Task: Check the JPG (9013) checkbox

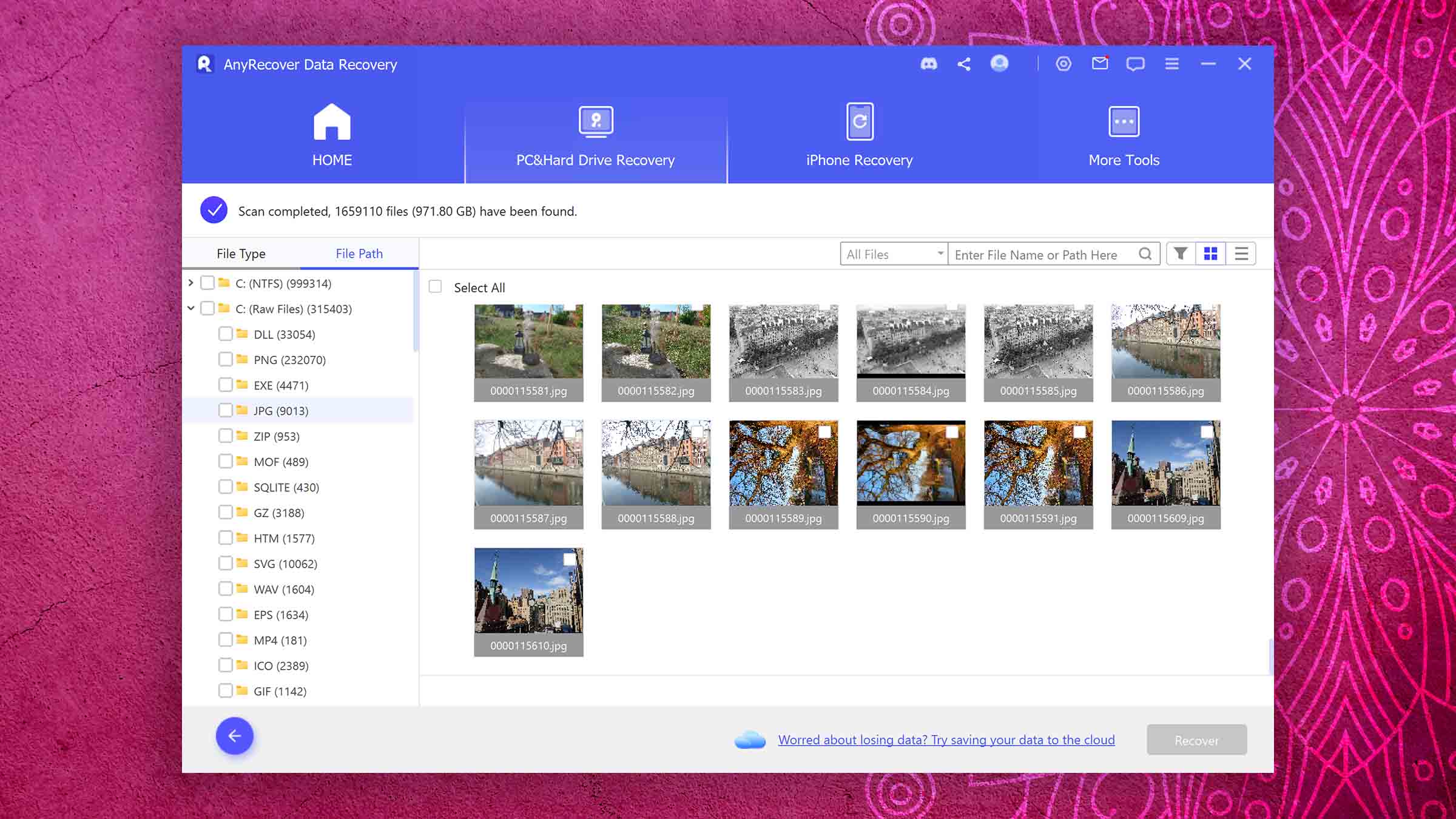Action: (x=226, y=410)
